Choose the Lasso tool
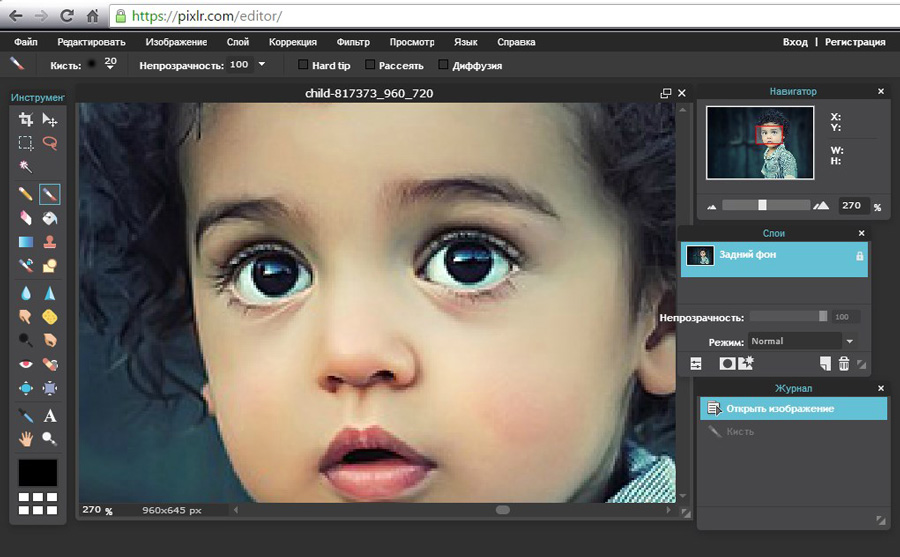The width and height of the screenshot is (900, 557). pyautogui.click(x=49, y=143)
